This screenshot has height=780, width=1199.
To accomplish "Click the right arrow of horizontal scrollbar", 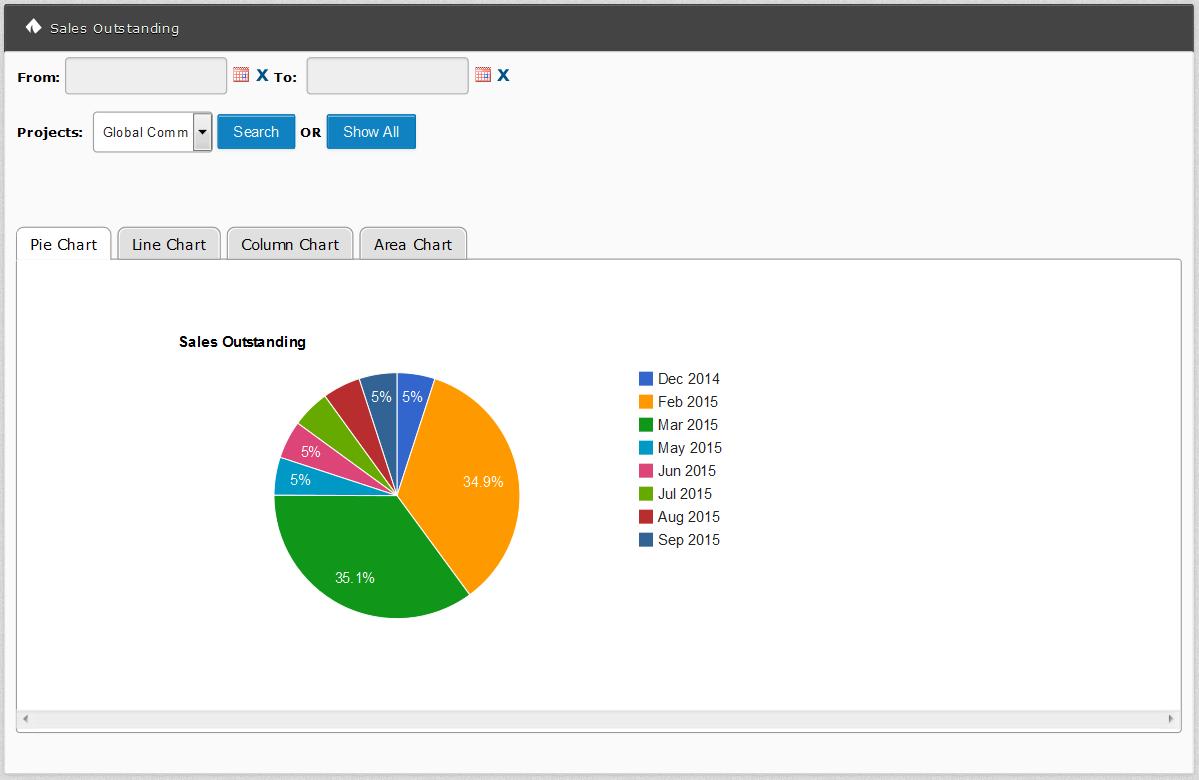I will point(1171,719).
